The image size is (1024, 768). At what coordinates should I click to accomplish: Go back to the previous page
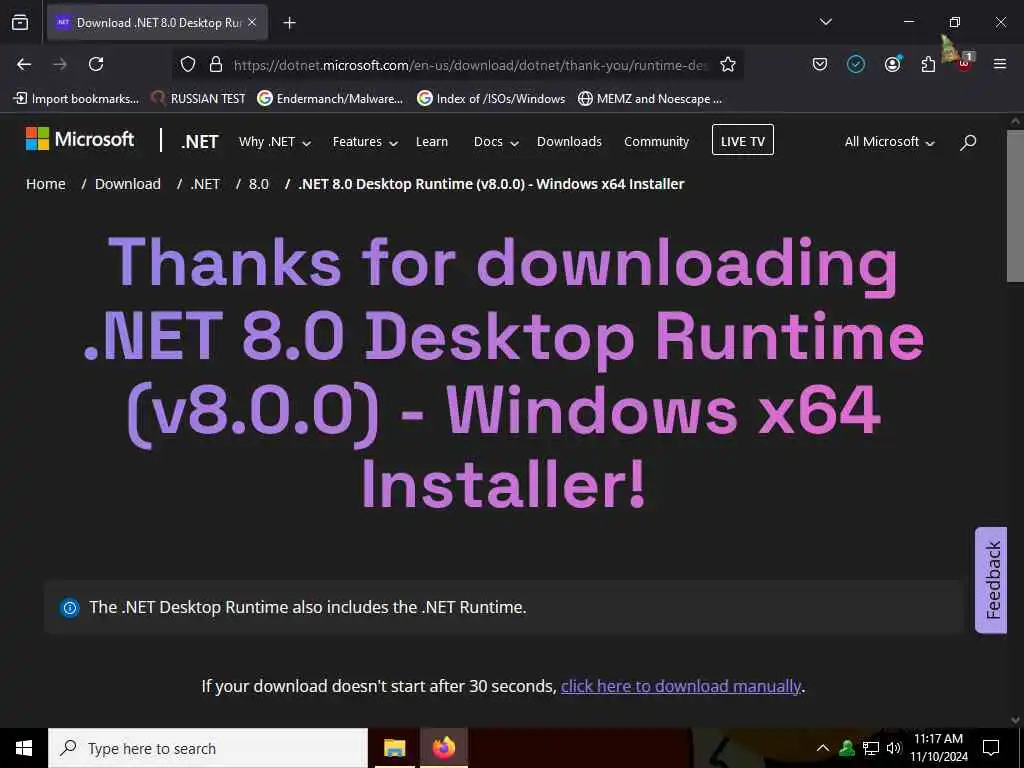point(24,64)
